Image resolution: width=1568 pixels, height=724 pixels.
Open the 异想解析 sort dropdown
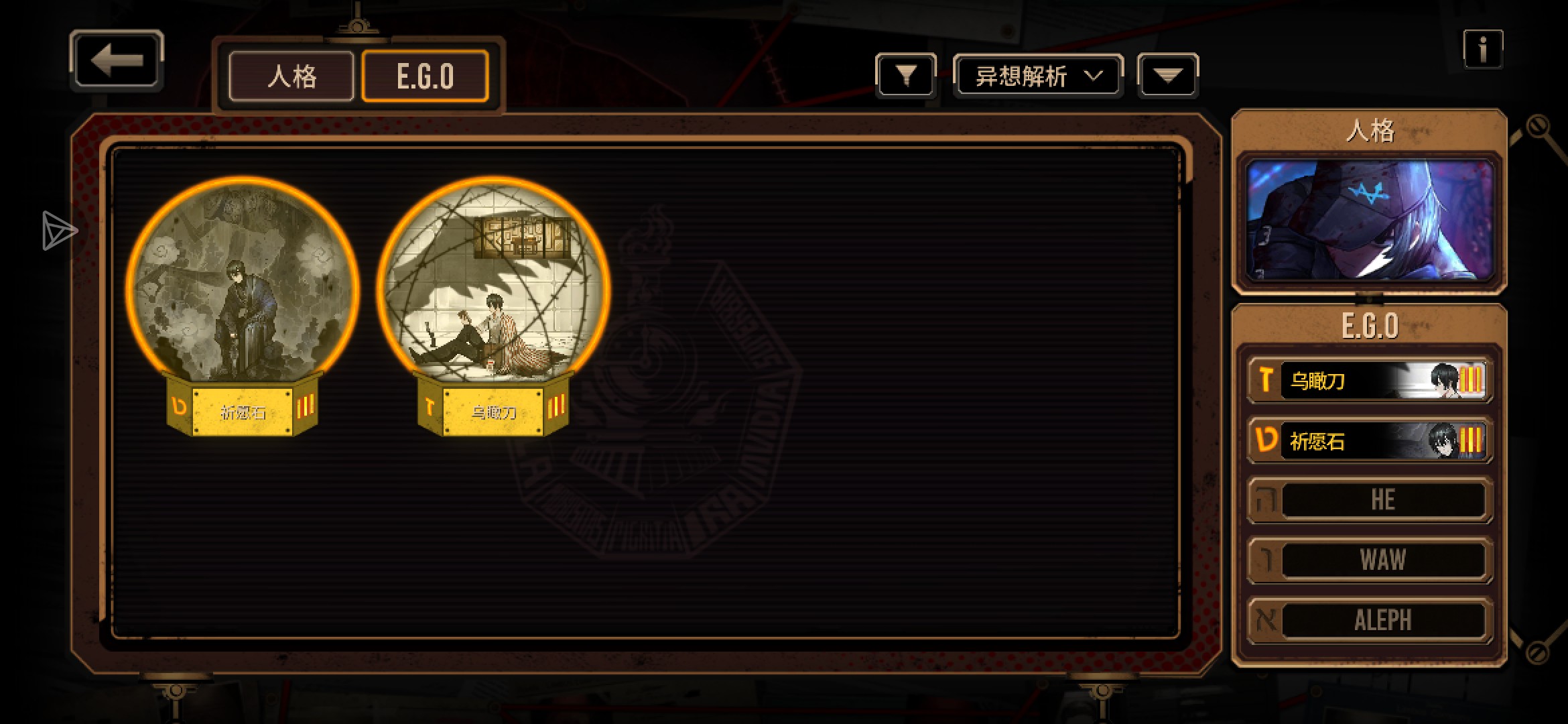pyautogui.click(x=1038, y=76)
